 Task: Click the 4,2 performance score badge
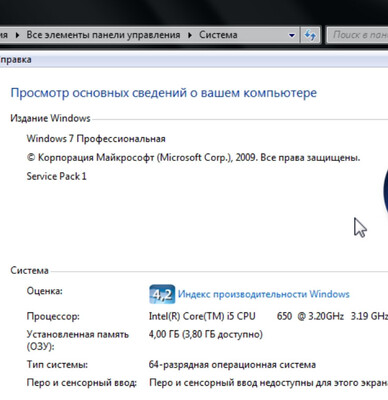tap(162, 294)
